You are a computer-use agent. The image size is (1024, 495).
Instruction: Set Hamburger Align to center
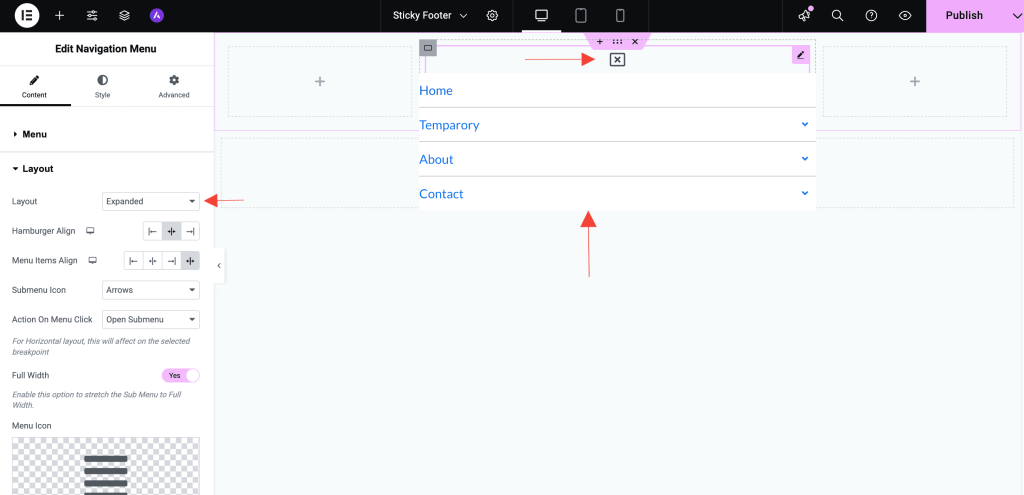(x=171, y=231)
